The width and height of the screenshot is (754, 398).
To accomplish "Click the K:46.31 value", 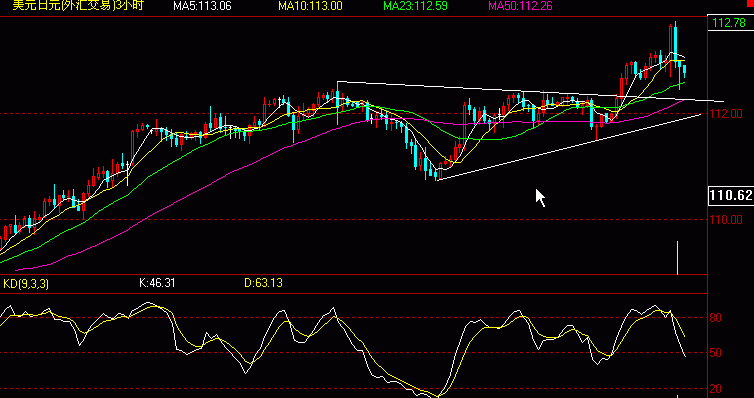I will tap(157, 283).
